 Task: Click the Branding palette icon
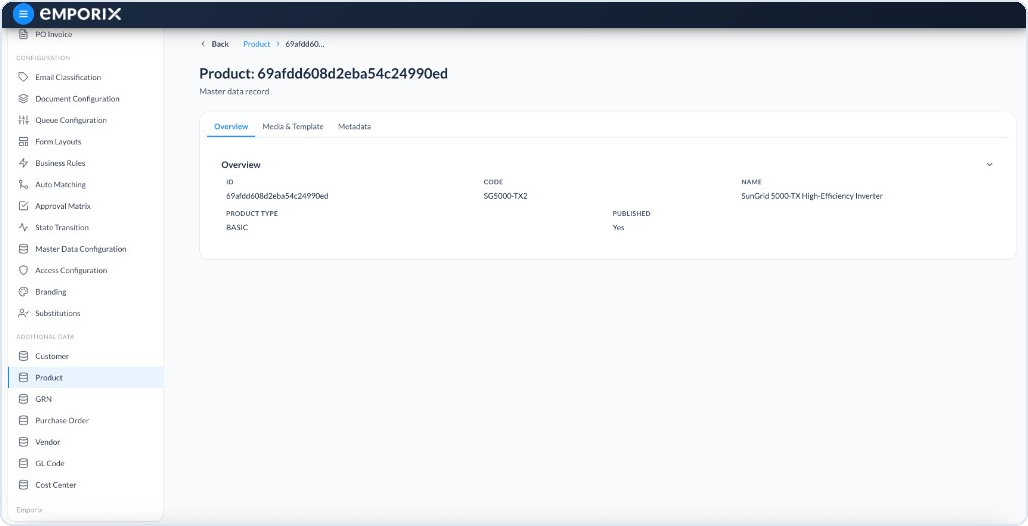(x=24, y=292)
